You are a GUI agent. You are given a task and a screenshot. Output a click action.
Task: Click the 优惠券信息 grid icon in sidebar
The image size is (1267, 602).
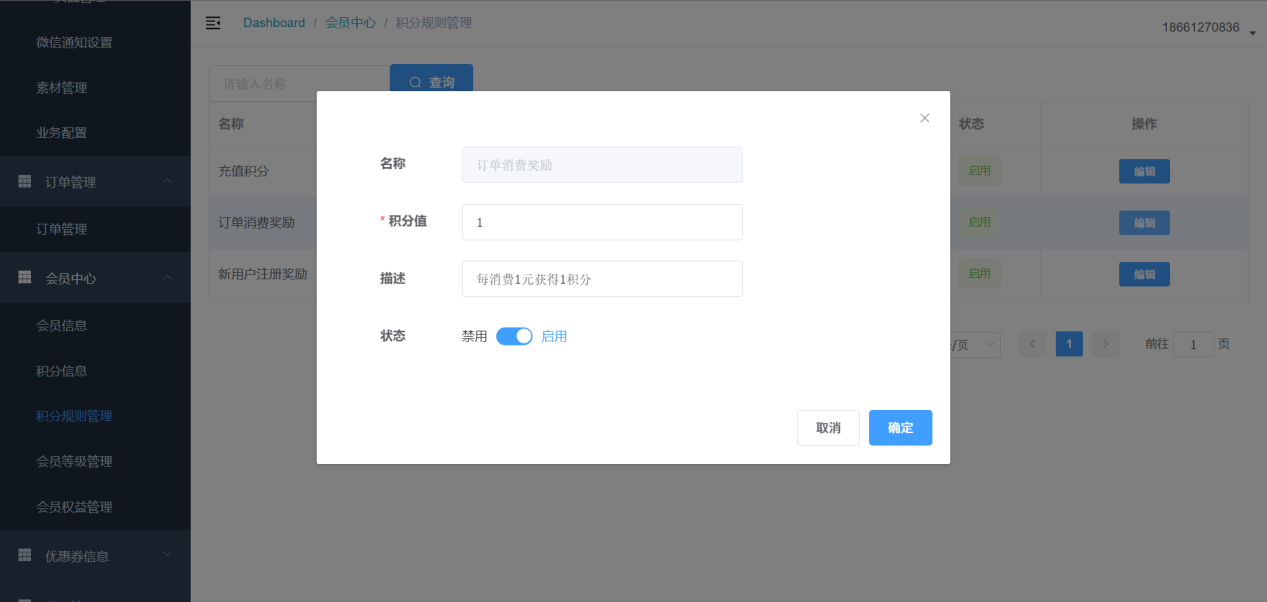tap(25, 555)
